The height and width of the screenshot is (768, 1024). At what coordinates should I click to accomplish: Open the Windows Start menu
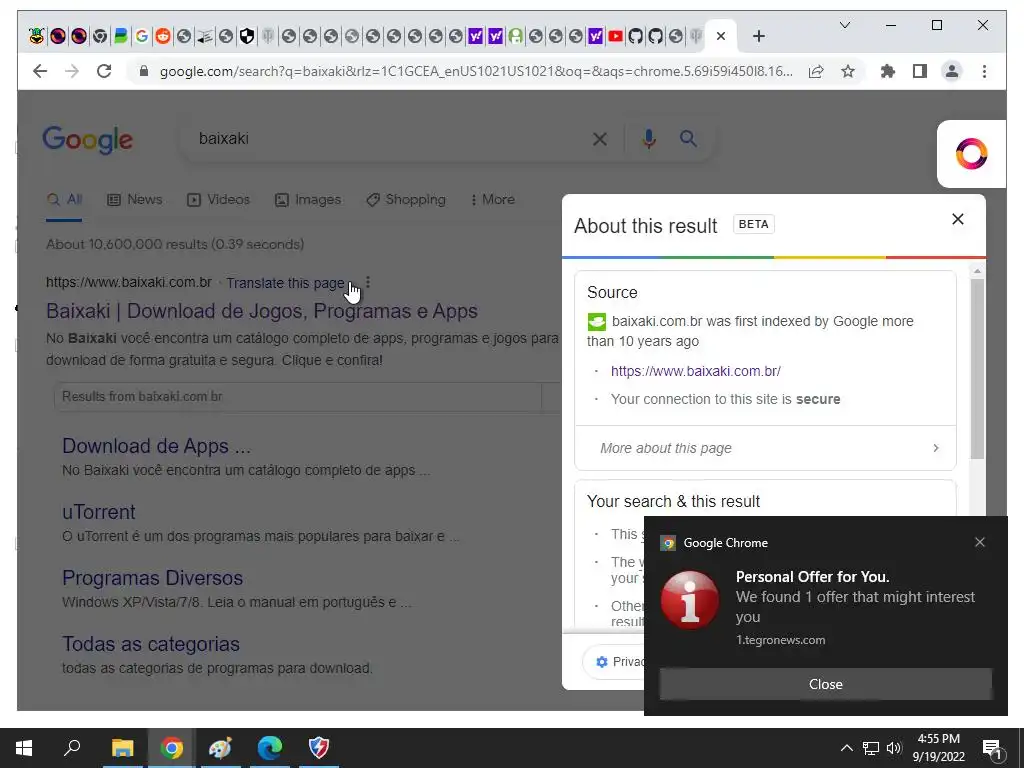point(24,748)
